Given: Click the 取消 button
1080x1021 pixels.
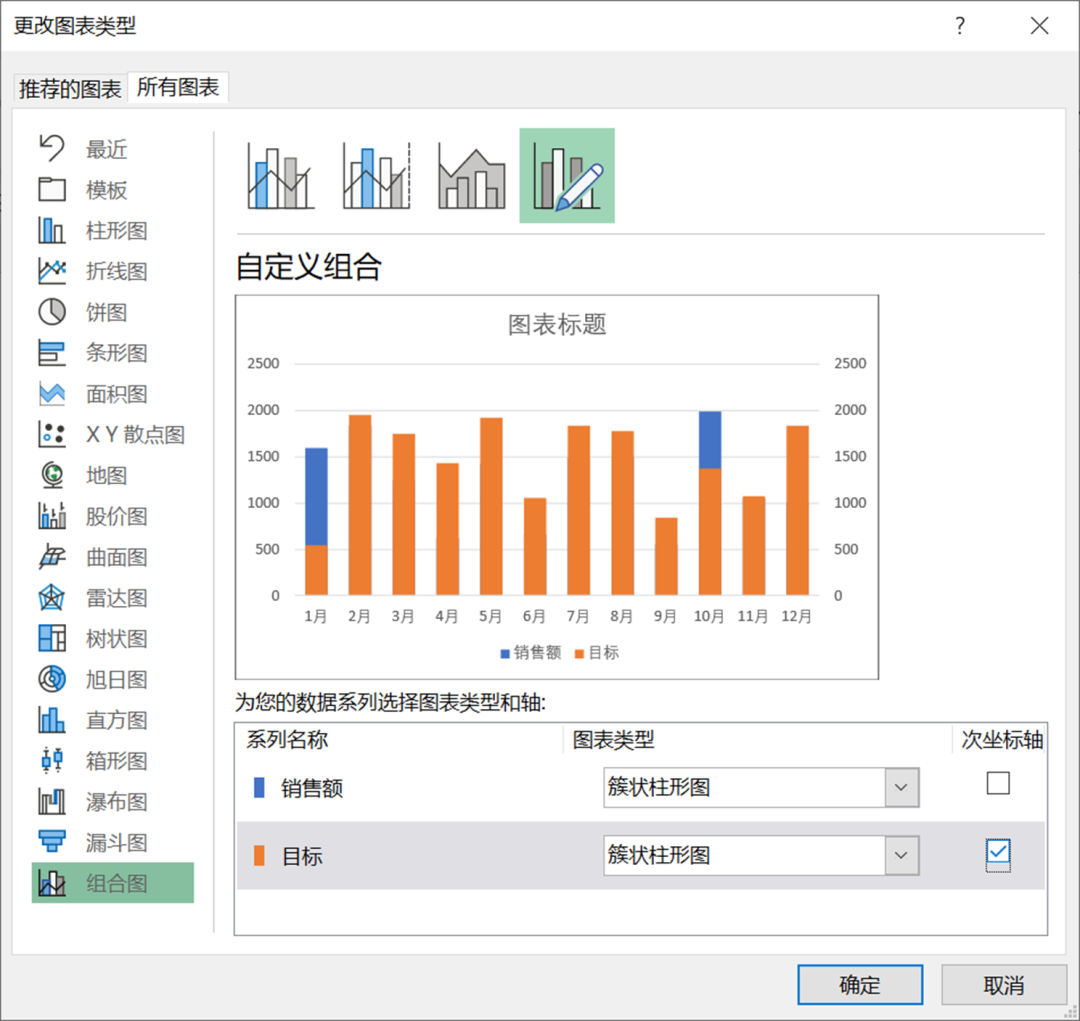Looking at the screenshot, I should click(1003, 985).
